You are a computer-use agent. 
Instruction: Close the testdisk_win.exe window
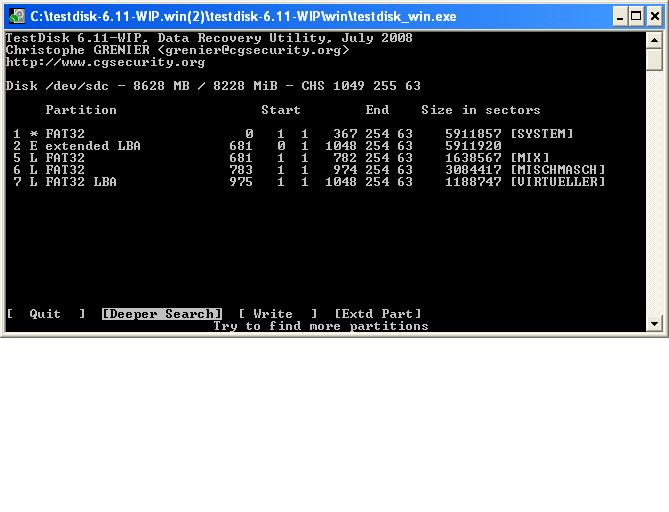point(654,17)
